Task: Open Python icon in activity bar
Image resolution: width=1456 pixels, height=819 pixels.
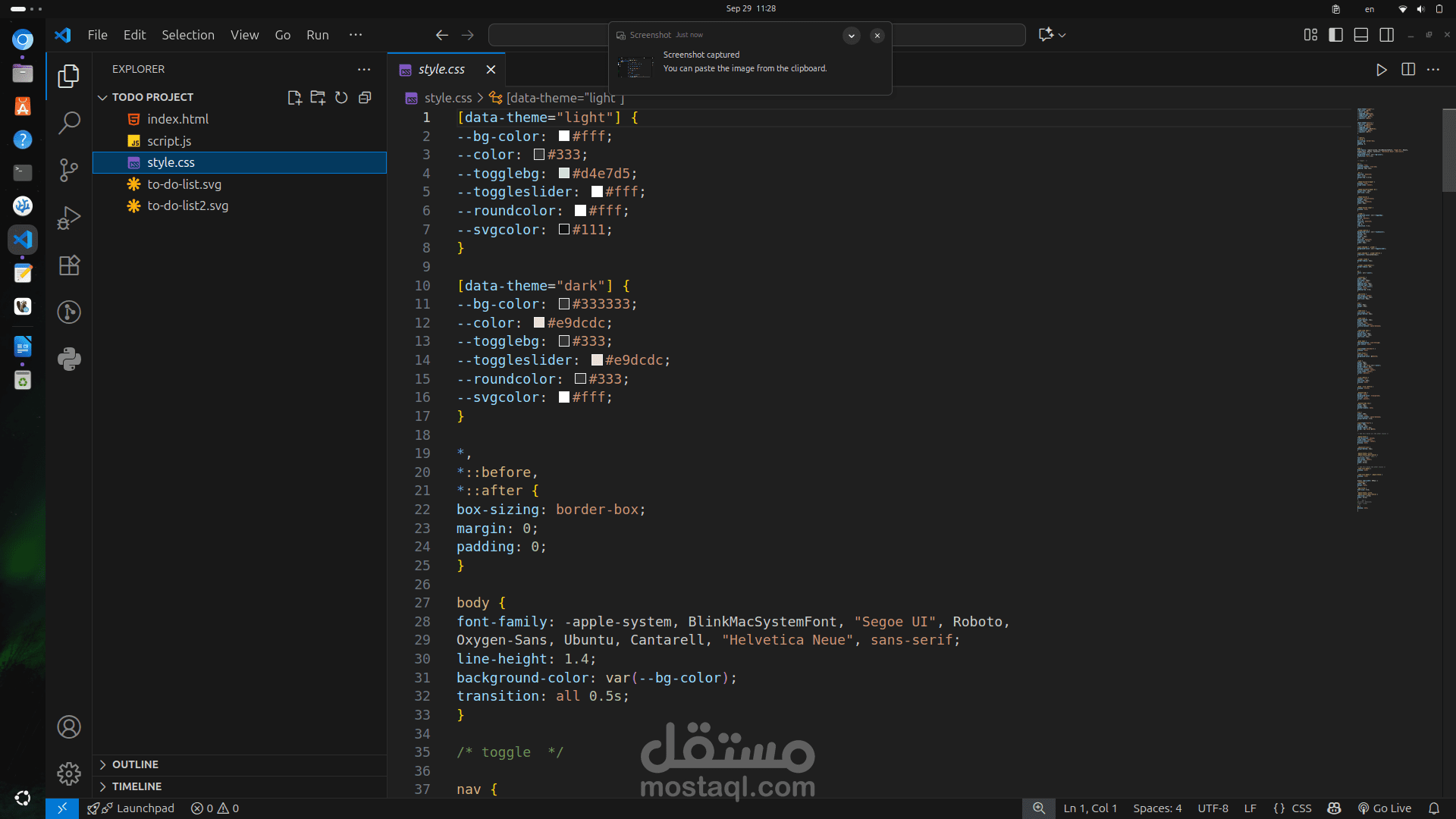Action: pyautogui.click(x=69, y=359)
